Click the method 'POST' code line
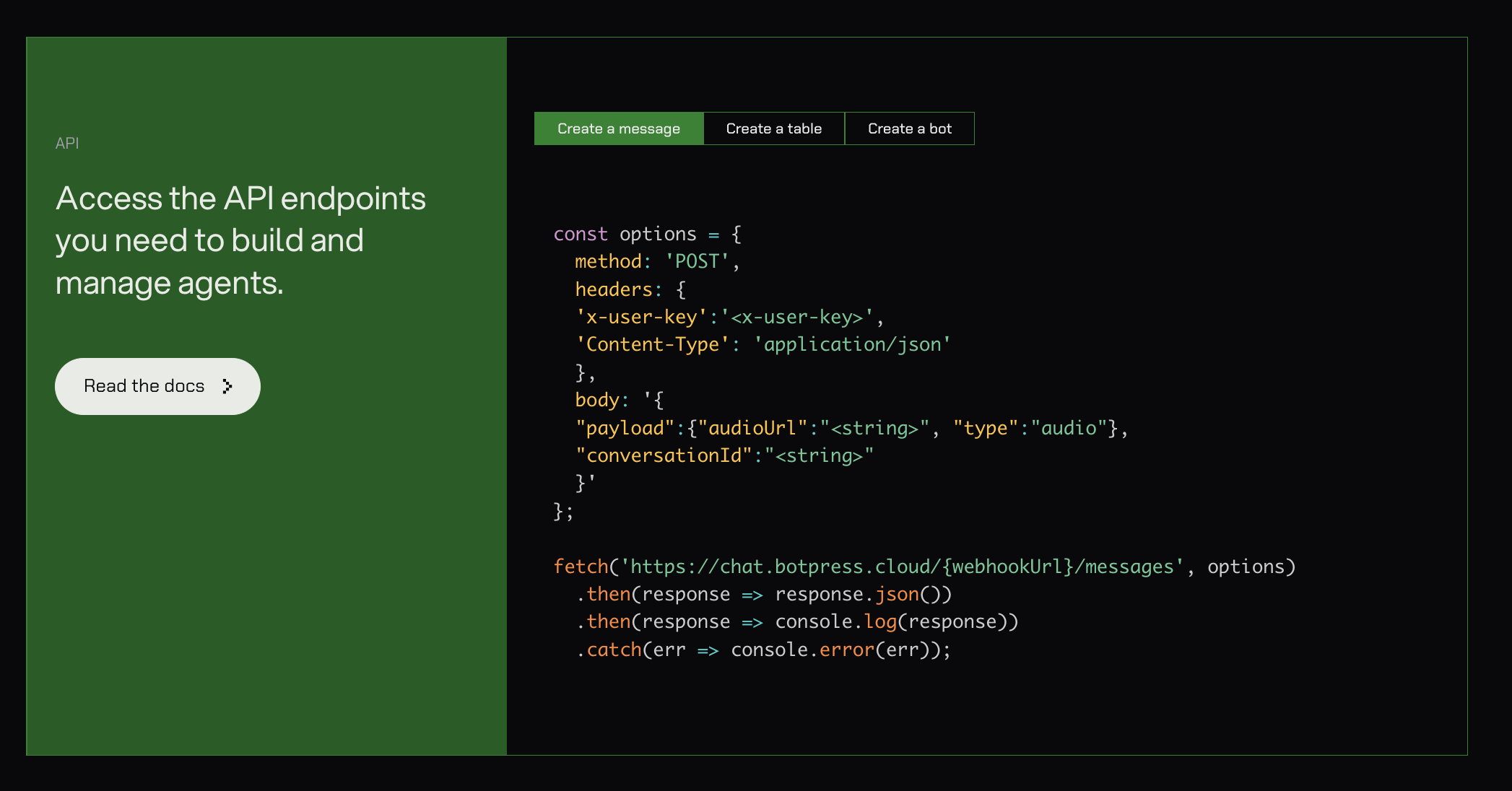1512x791 pixels. point(657,261)
